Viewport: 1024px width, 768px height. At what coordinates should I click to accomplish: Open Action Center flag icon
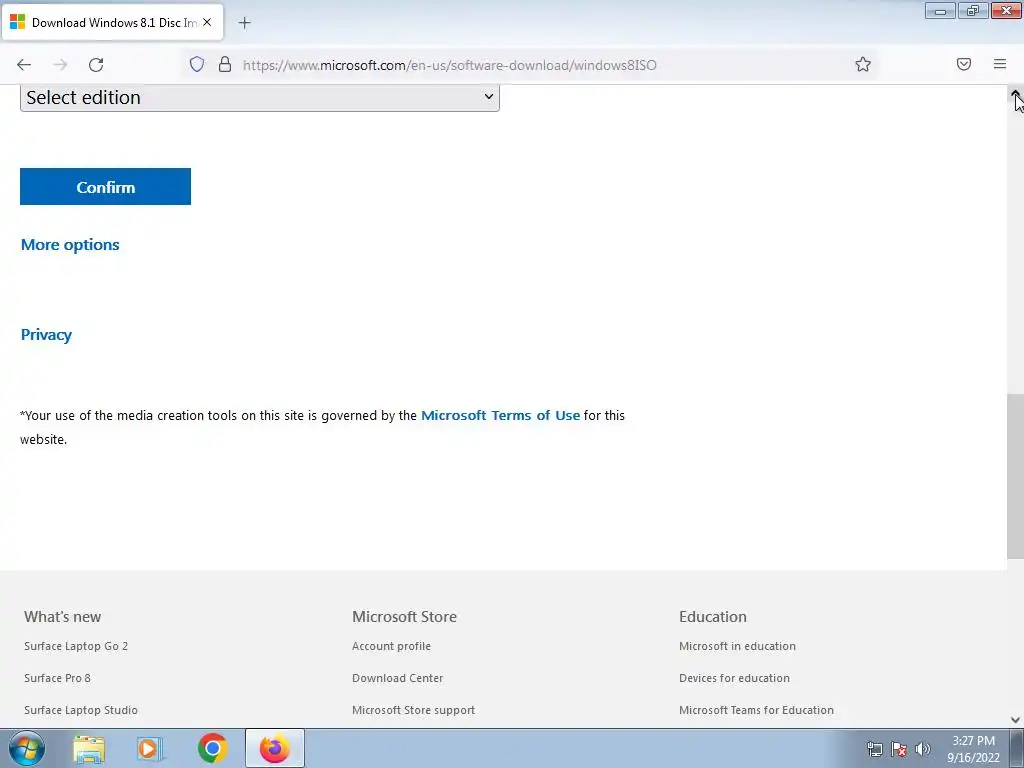point(899,749)
